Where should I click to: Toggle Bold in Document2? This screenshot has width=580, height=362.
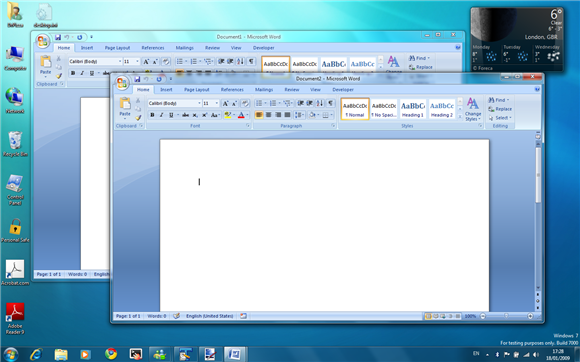tap(152, 115)
